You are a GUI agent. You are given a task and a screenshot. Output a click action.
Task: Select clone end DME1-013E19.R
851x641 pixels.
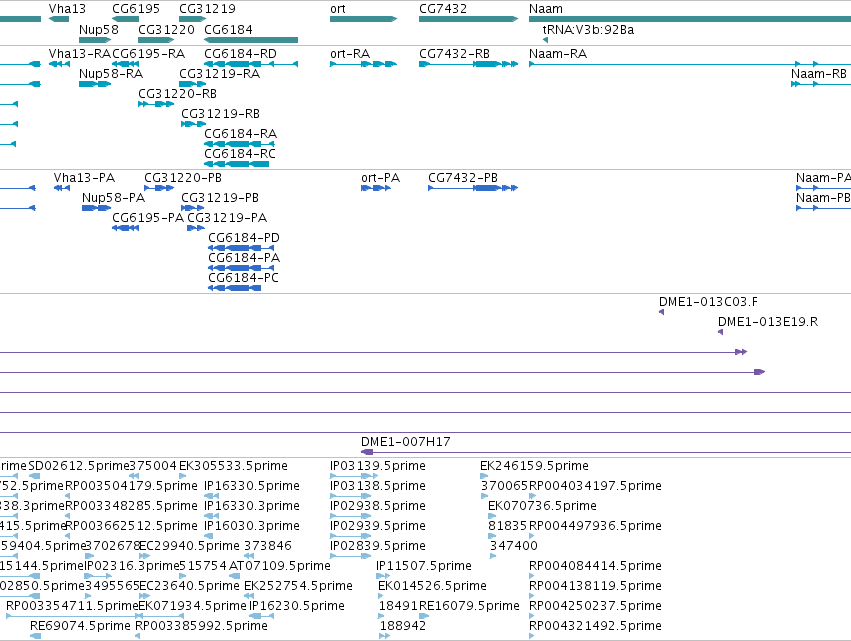click(721, 332)
